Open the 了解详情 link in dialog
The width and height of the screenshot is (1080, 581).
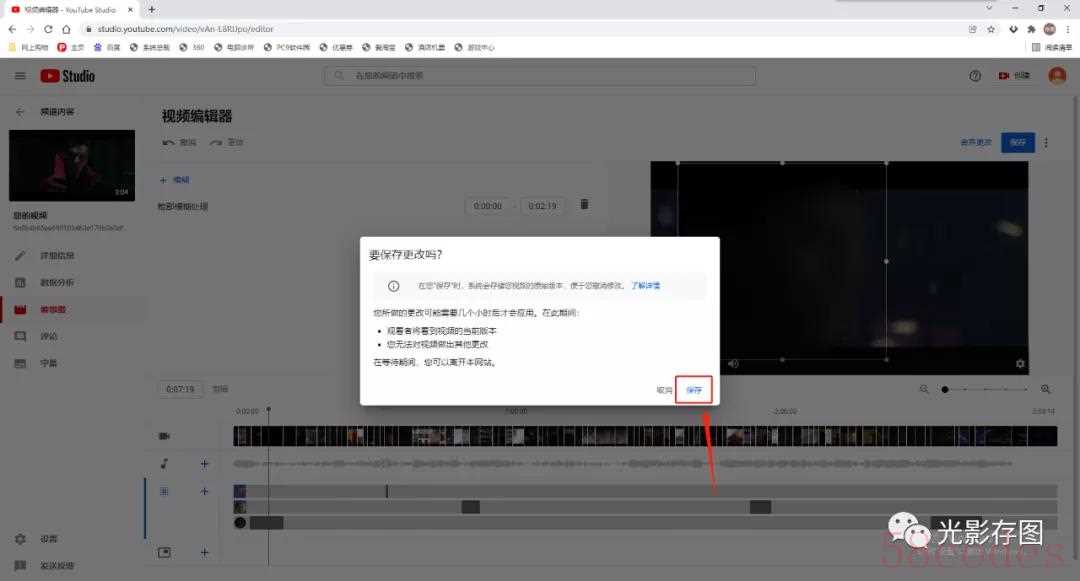click(645, 285)
